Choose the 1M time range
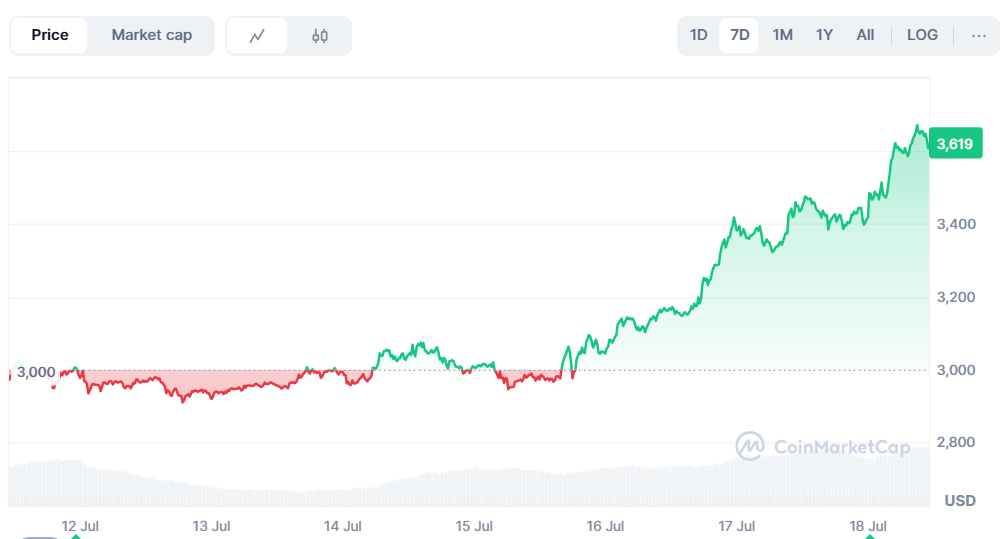The width and height of the screenshot is (1007, 539). (782, 35)
